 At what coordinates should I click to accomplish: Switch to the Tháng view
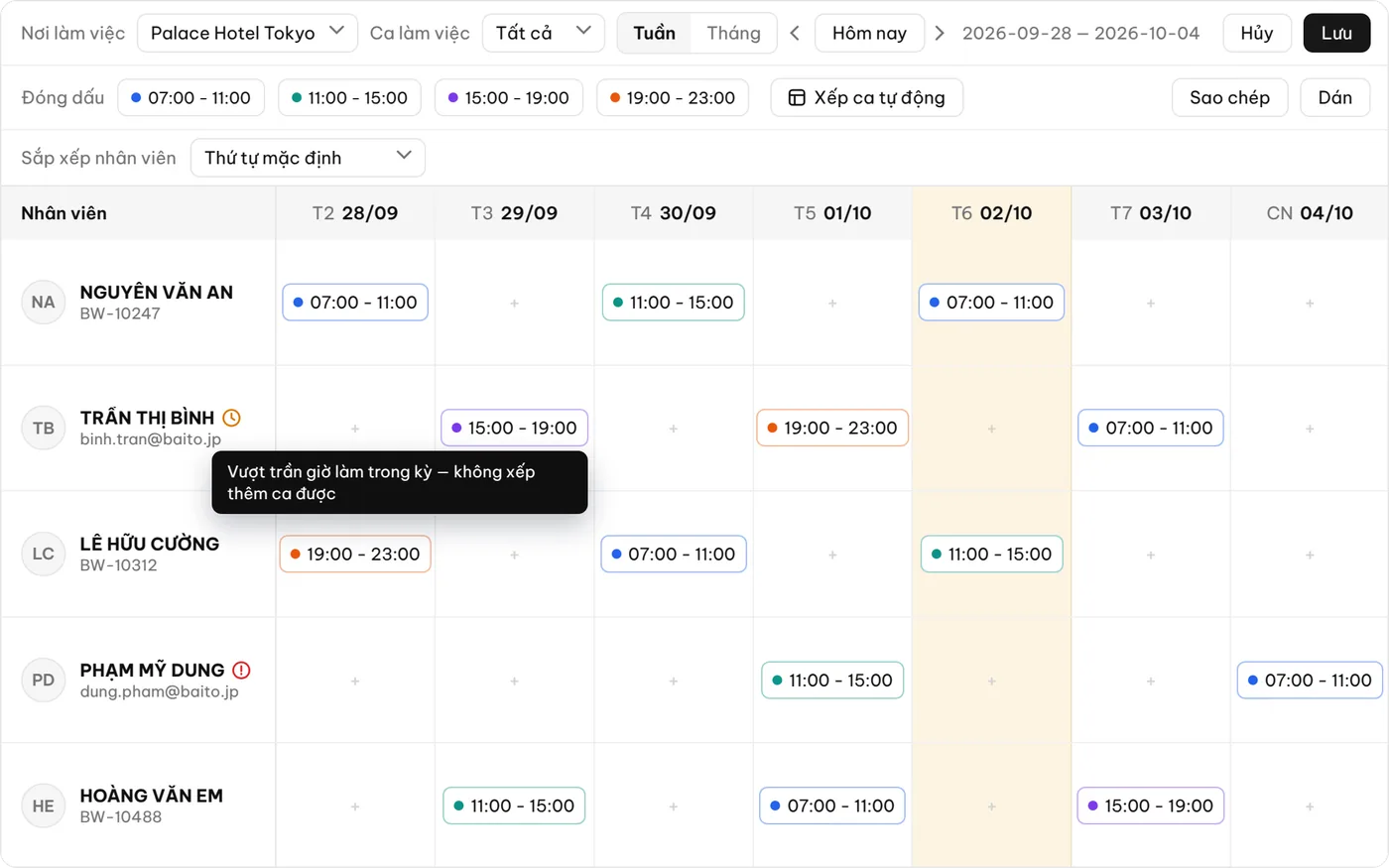733,33
